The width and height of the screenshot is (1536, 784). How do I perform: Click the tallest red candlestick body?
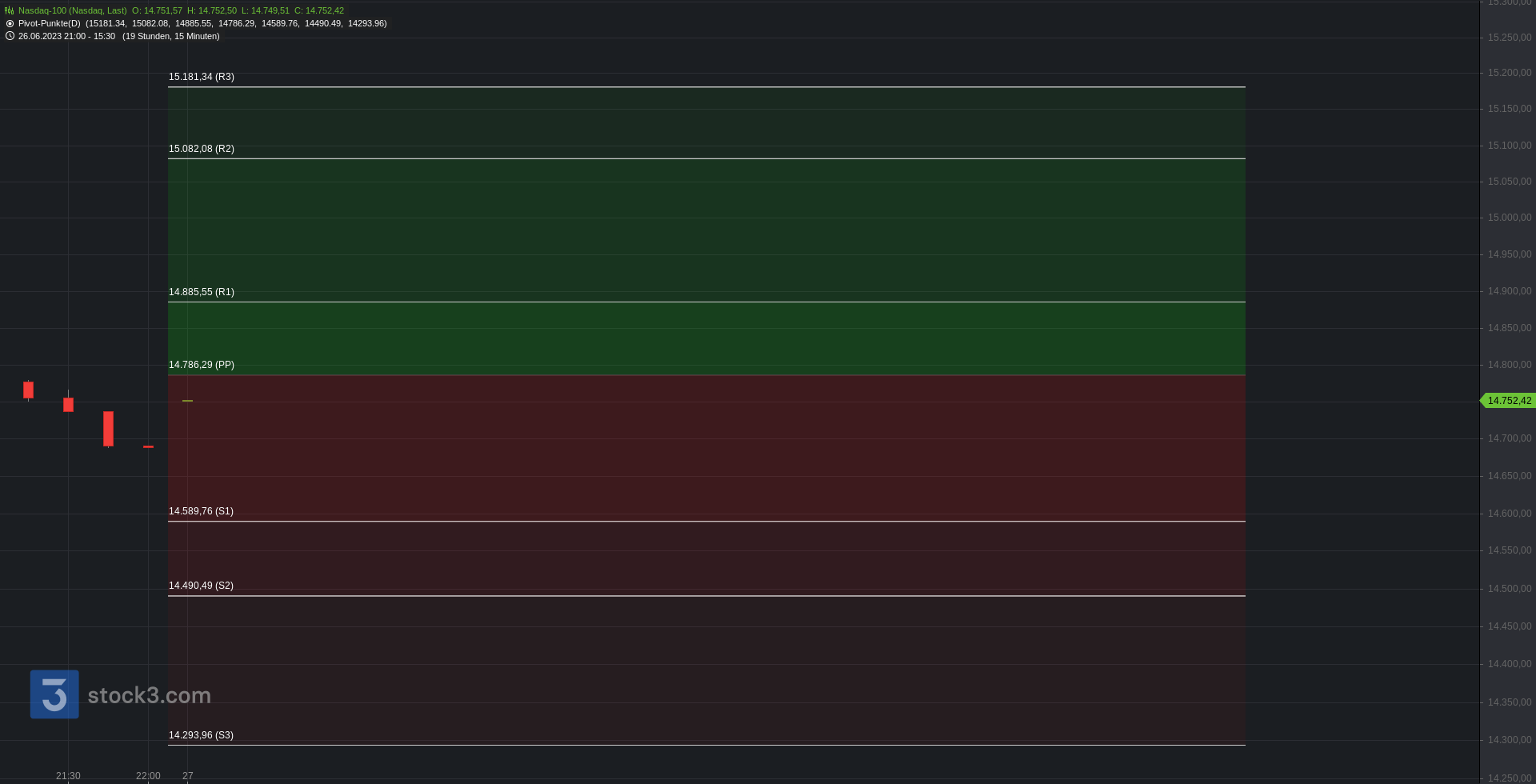[108, 429]
